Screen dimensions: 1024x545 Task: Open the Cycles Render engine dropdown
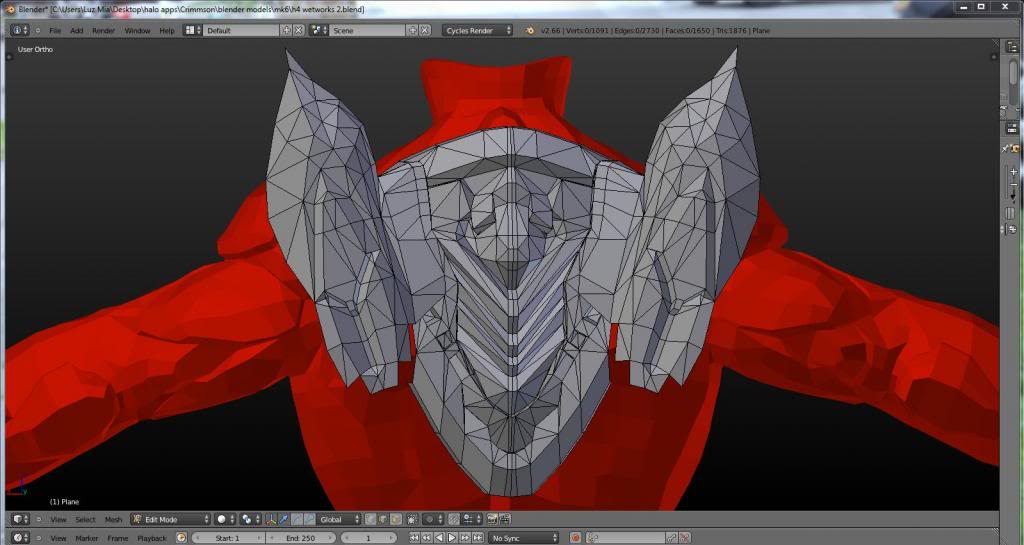477,30
